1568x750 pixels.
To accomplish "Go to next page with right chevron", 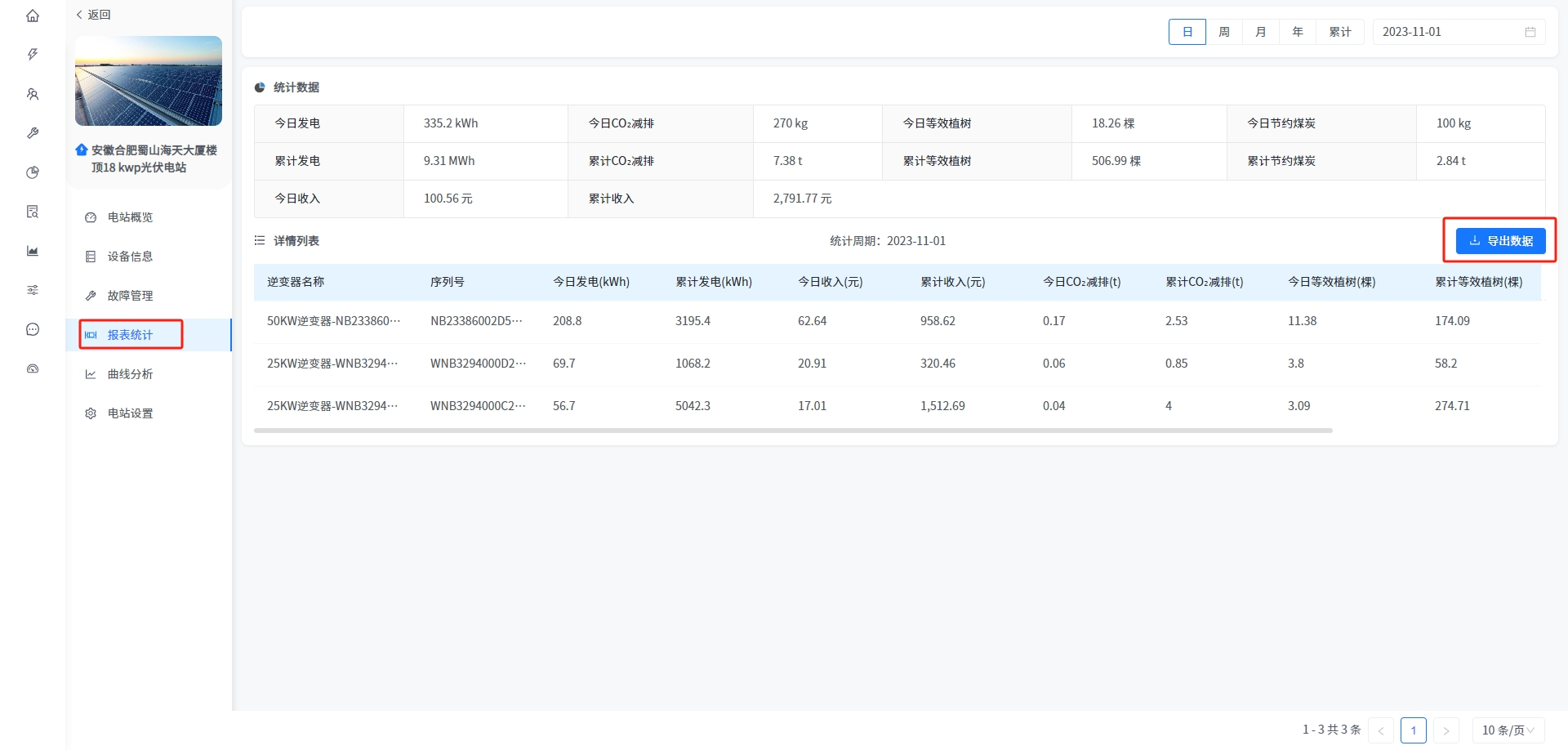I will click(x=1445, y=730).
